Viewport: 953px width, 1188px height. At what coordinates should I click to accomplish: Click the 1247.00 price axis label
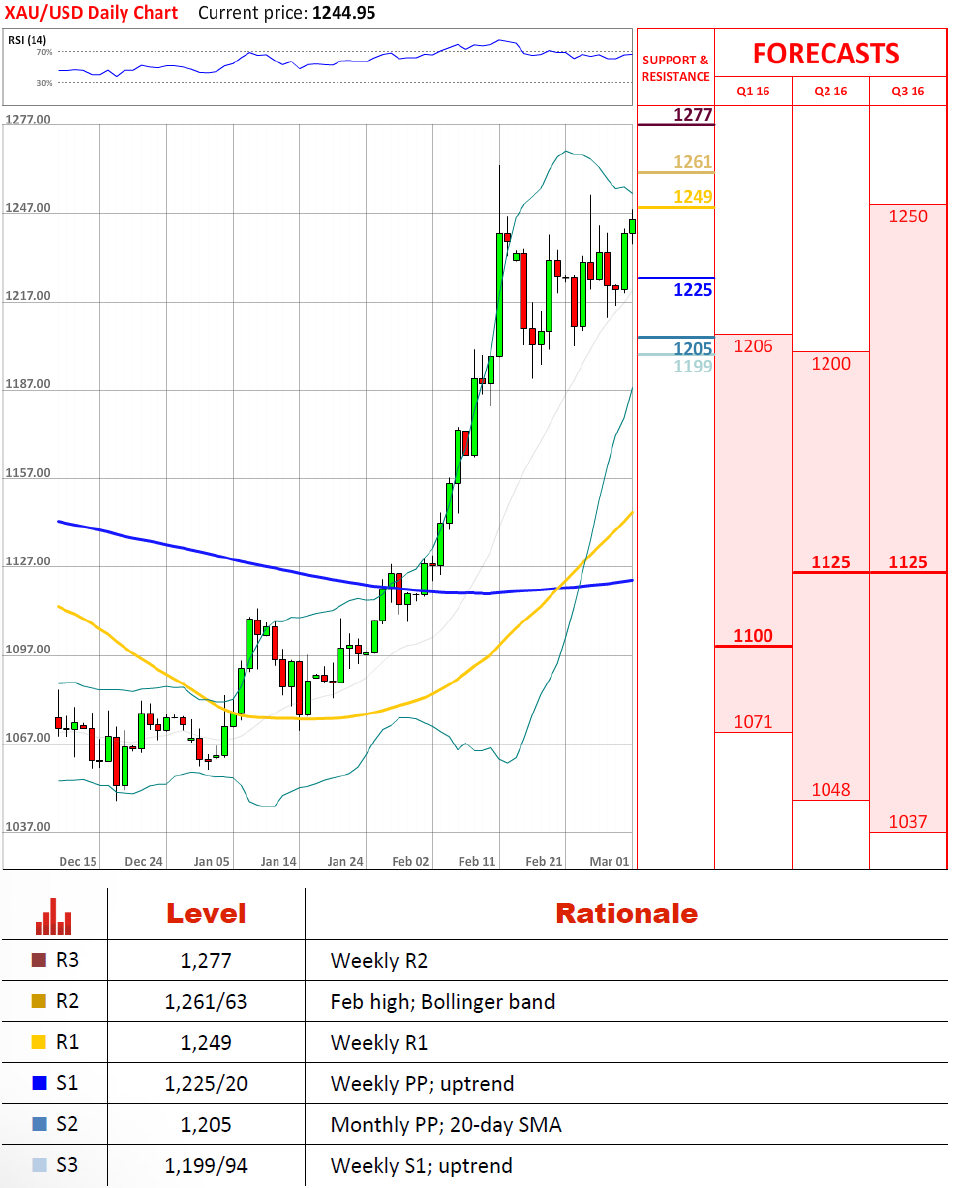point(28,208)
